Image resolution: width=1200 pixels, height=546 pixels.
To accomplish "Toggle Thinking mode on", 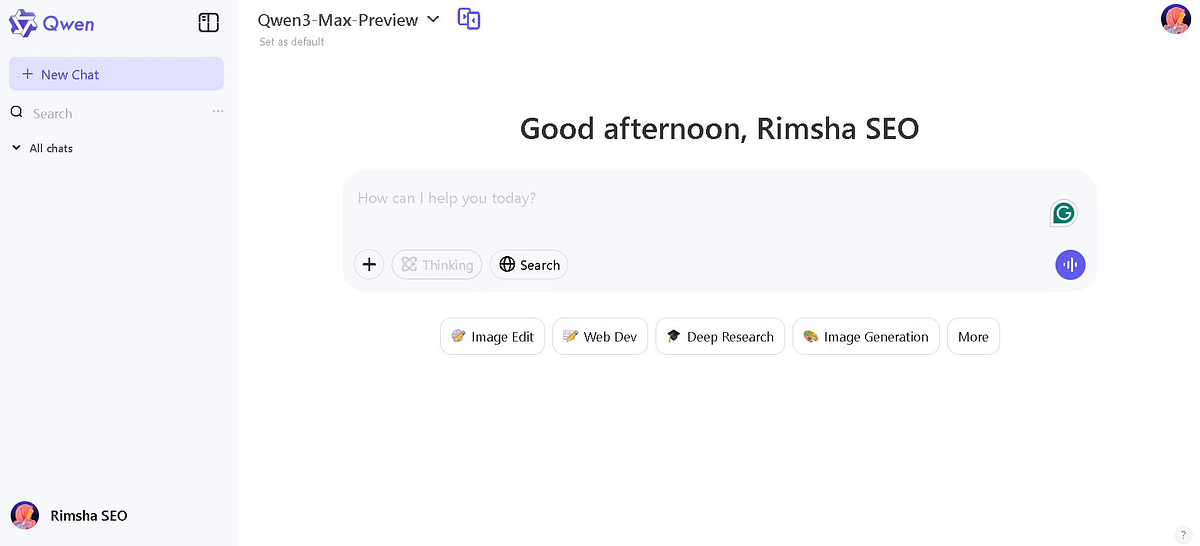I will 437,265.
